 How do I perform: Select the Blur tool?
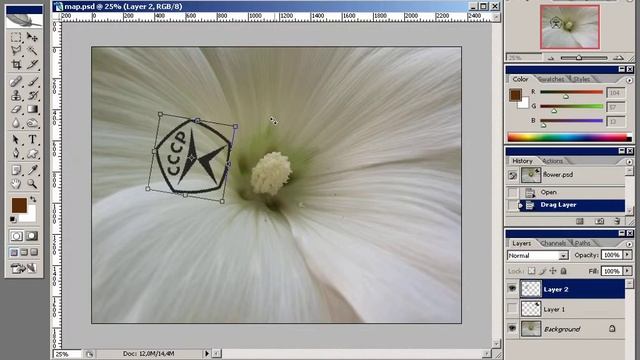click(x=16, y=123)
